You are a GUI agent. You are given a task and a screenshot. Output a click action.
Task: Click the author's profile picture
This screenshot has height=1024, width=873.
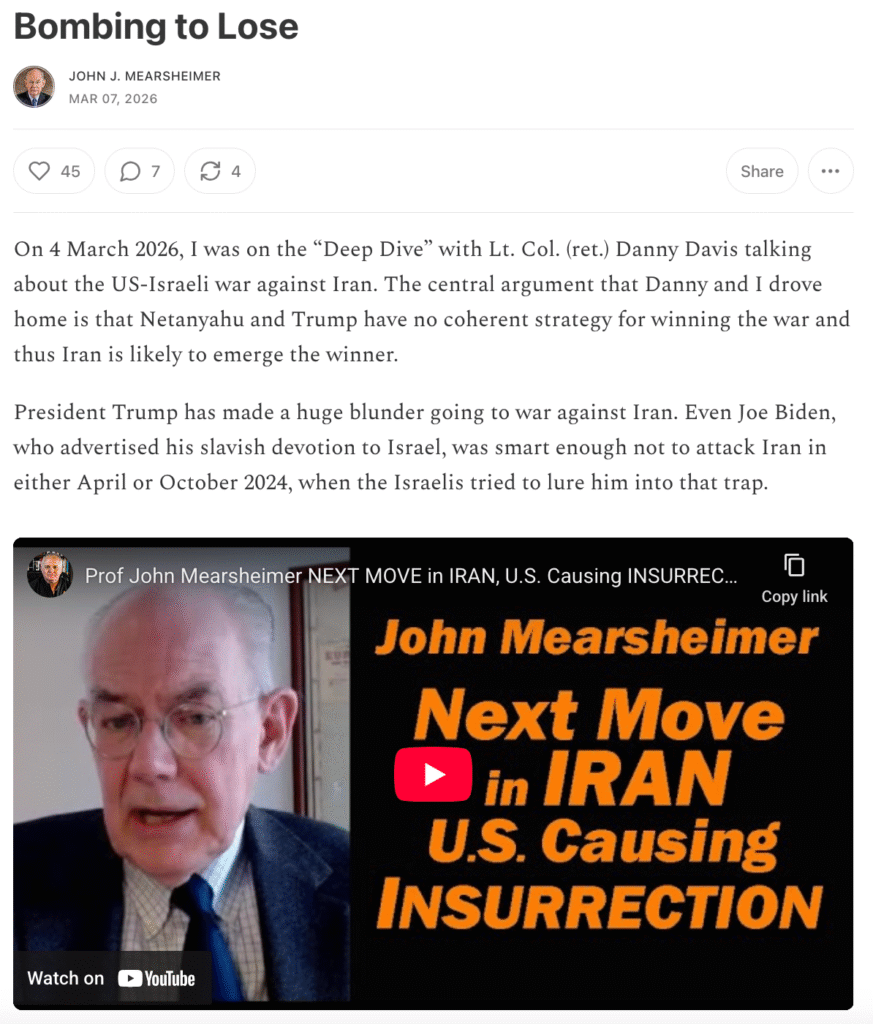tap(34, 87)
